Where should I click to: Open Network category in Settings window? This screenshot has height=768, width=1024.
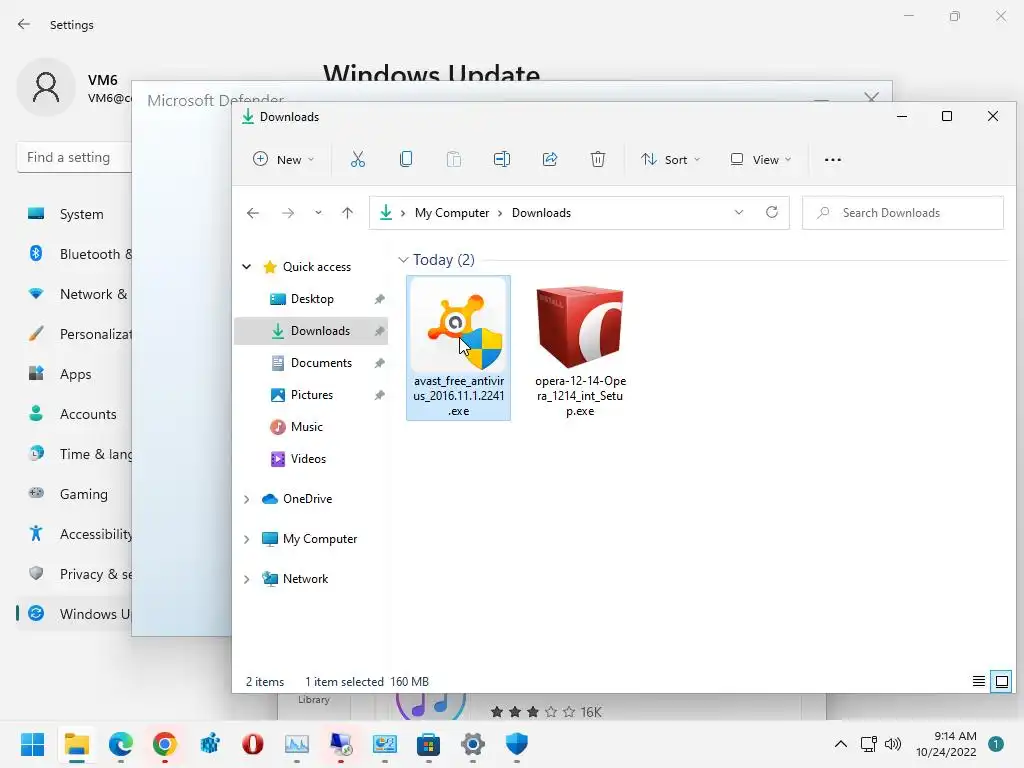(74, 294)
